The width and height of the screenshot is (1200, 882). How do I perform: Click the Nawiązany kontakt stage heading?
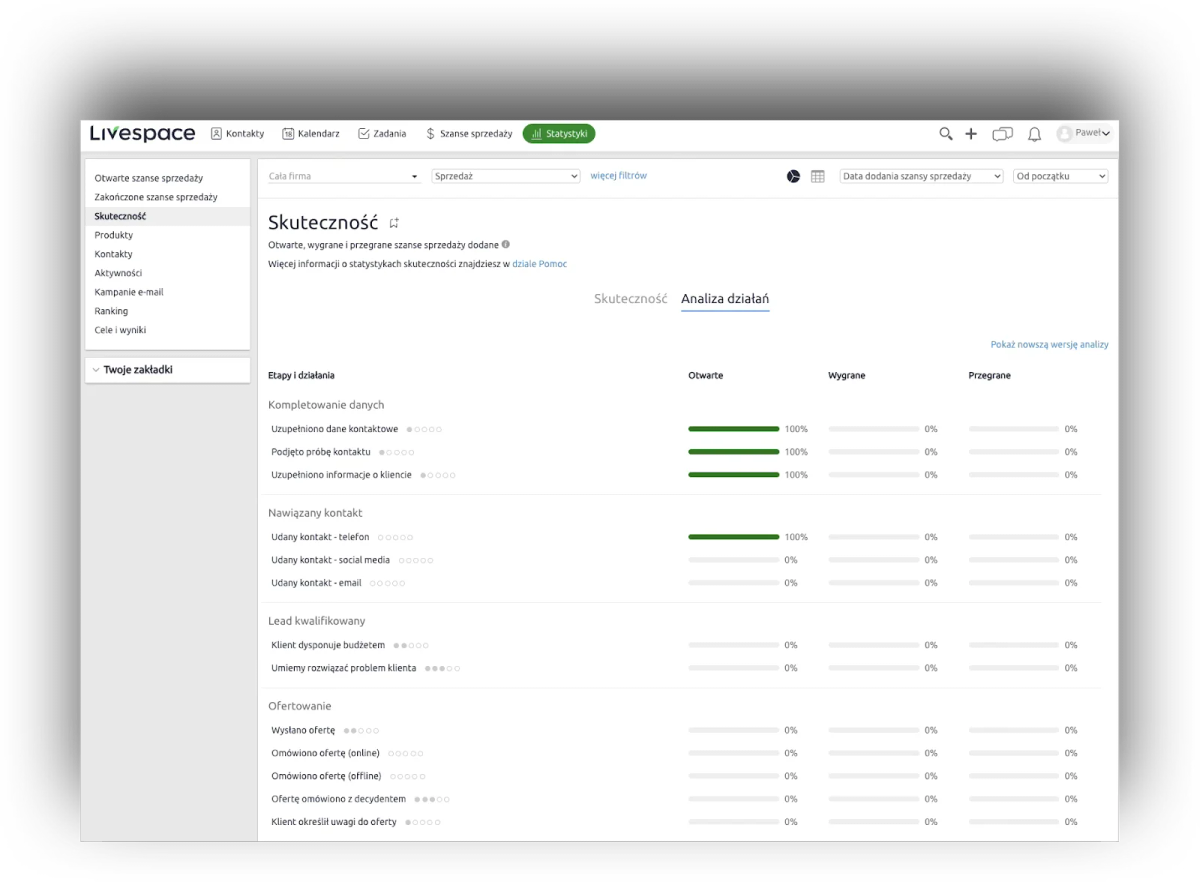[x=315, y=513]
